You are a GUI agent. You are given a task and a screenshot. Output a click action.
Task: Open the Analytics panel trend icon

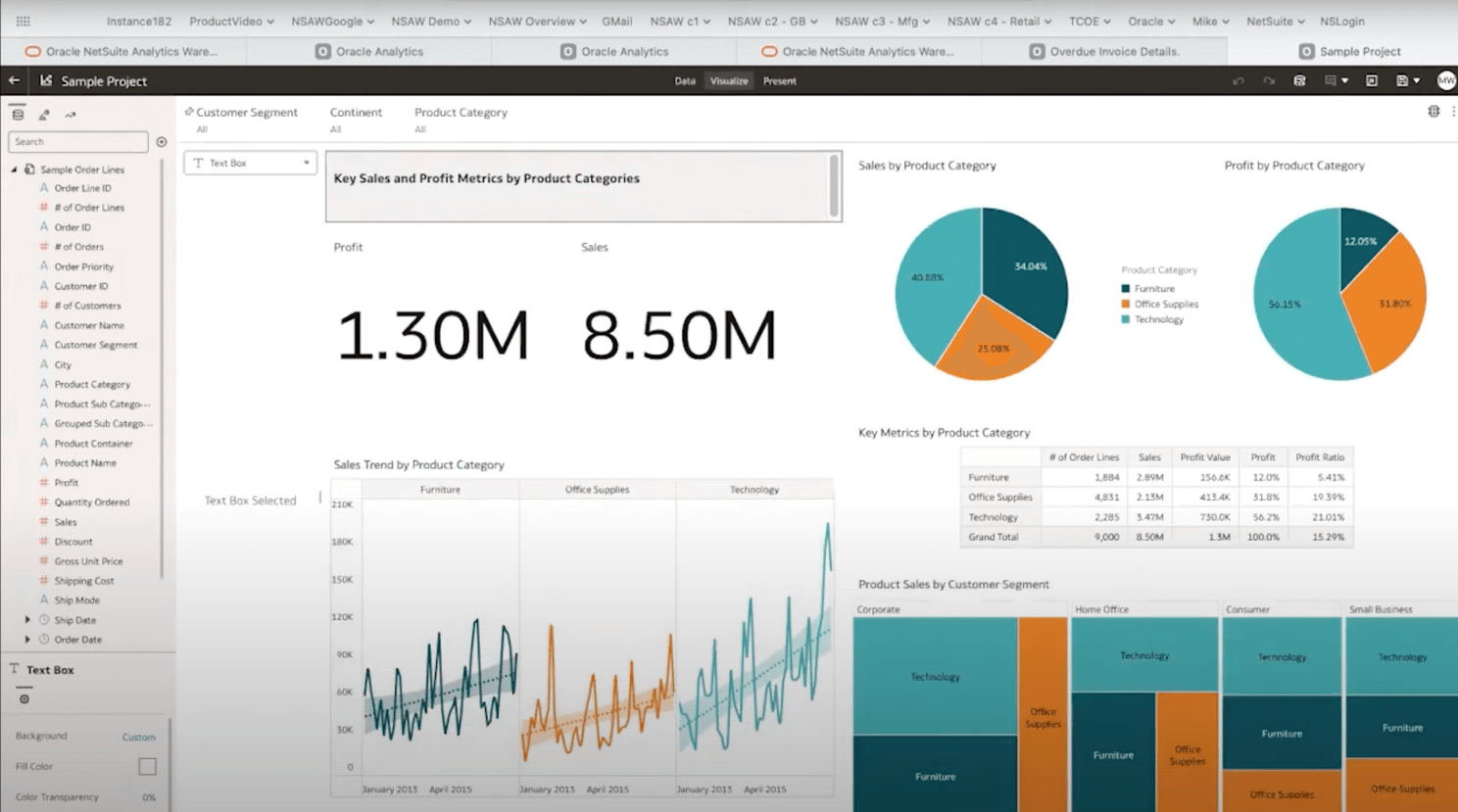(71, 115)
